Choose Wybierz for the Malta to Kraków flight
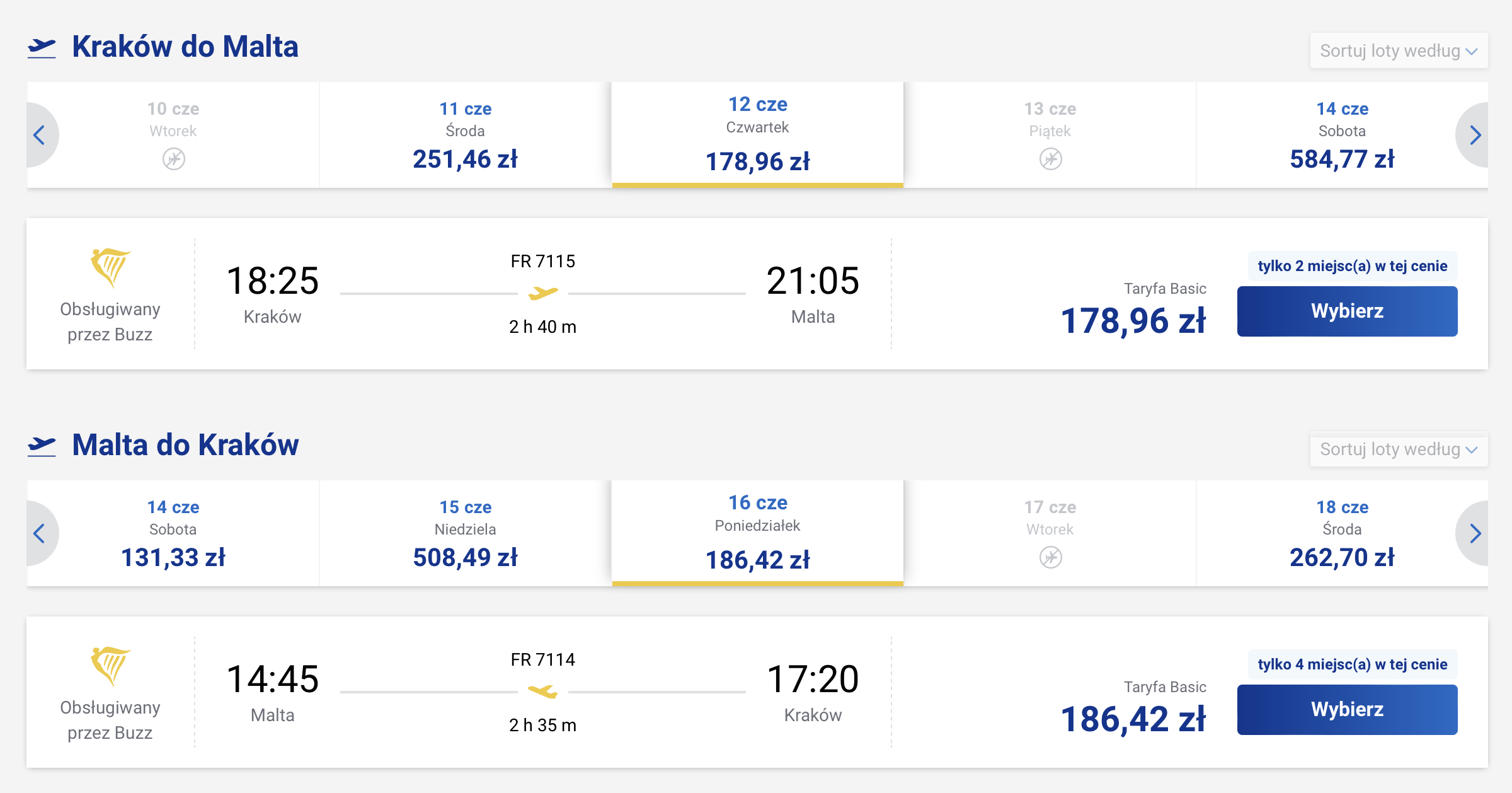The height and width of the screenshot is (793, 1512). point(1347,710)
